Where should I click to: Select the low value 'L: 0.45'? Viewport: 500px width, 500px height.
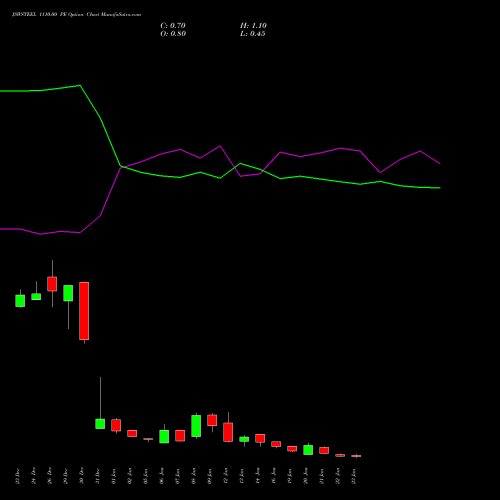(253, 34)
